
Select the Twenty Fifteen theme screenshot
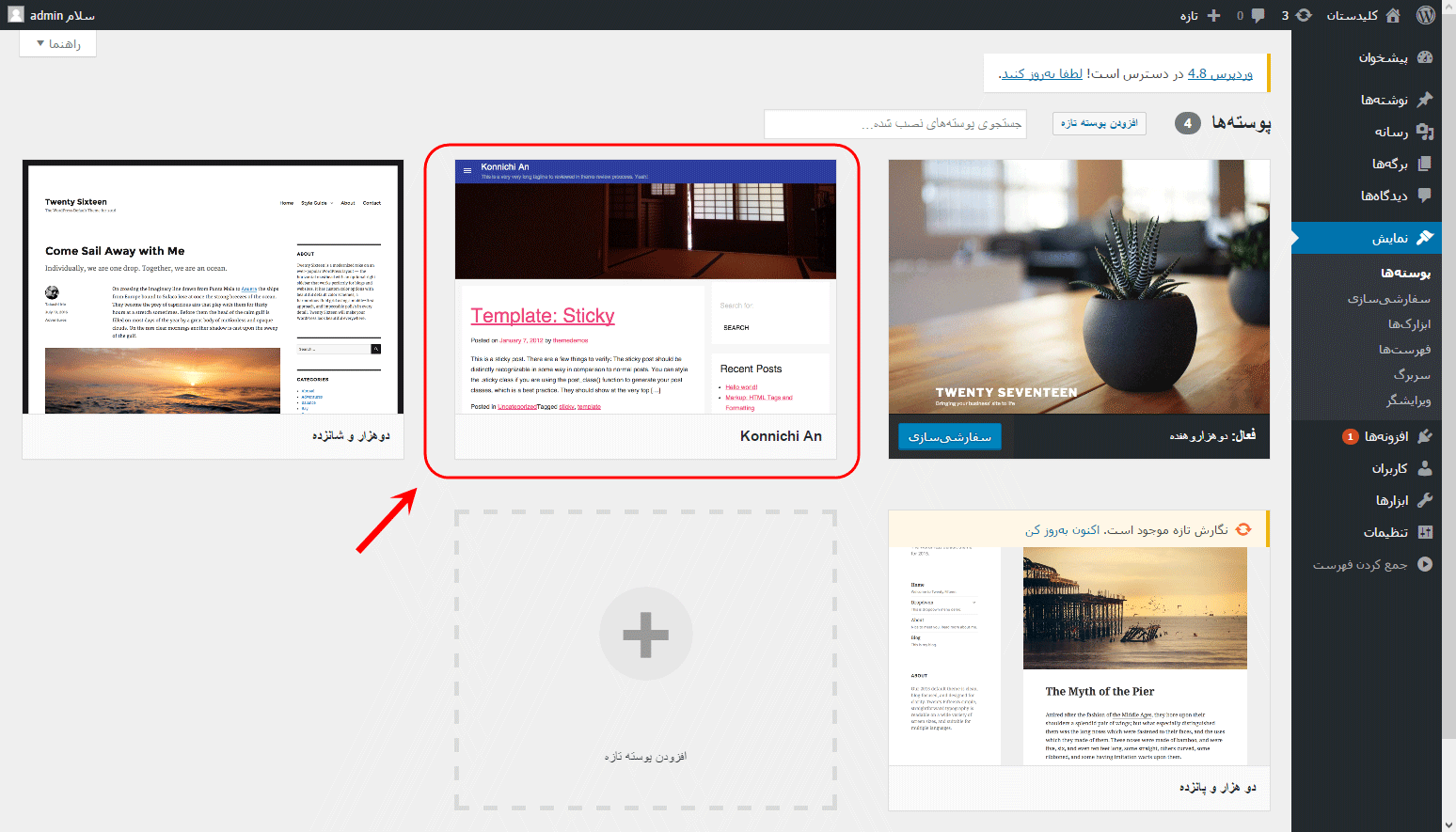pos(1079,656)
